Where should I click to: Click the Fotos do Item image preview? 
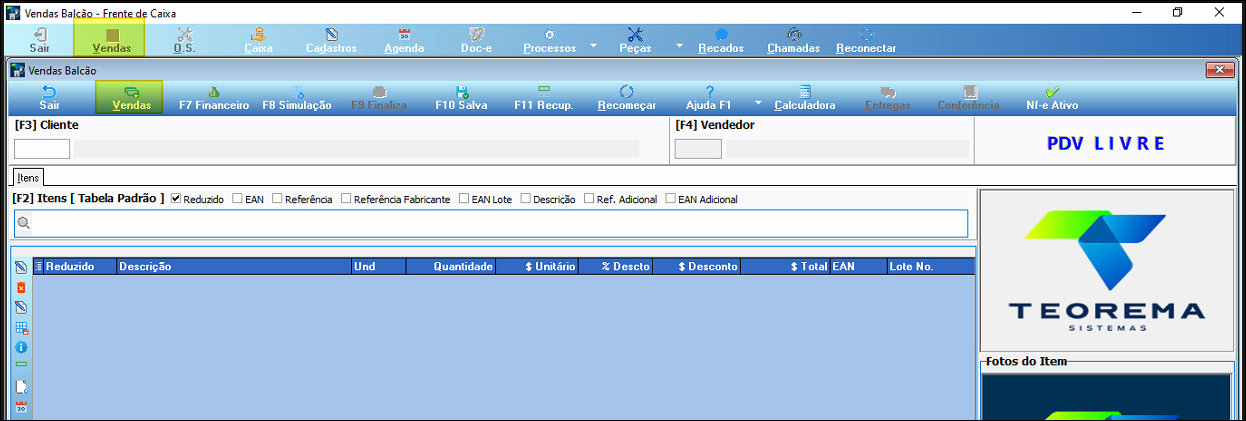coord(1107,397)
